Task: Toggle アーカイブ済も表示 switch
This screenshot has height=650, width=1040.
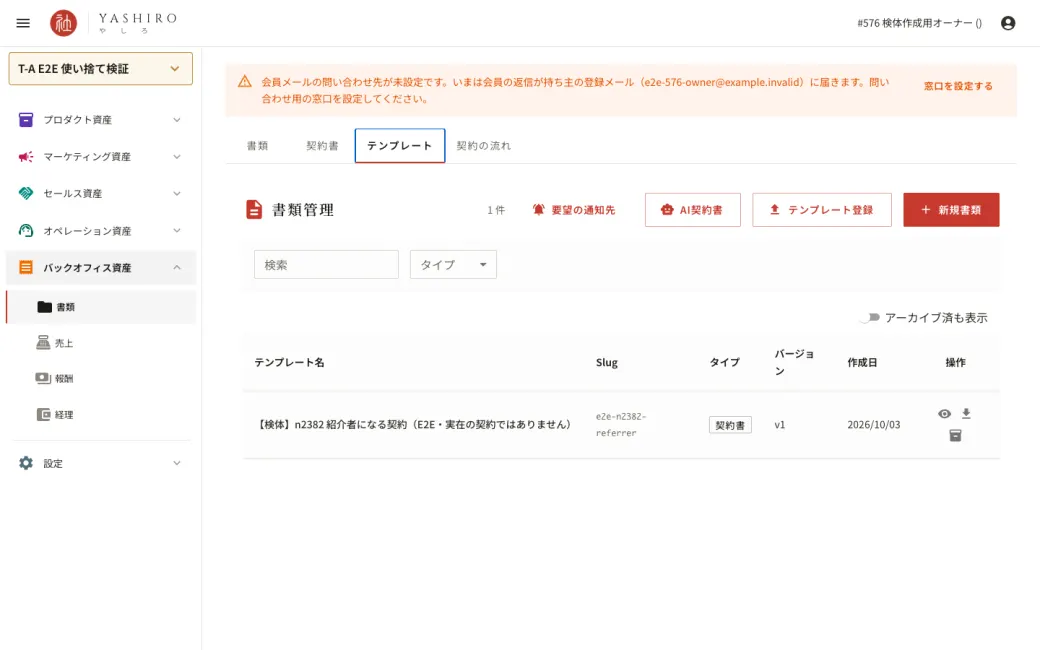Action: pos(870,318)
